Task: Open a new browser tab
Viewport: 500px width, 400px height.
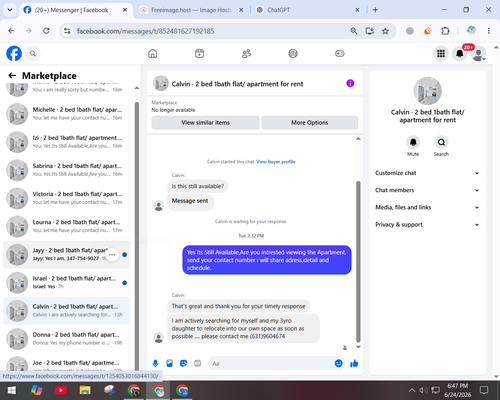Action: point(375,10)
